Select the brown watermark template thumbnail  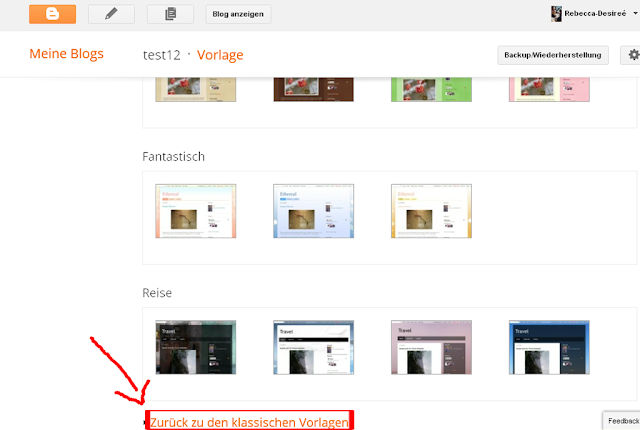click(313, 89)
